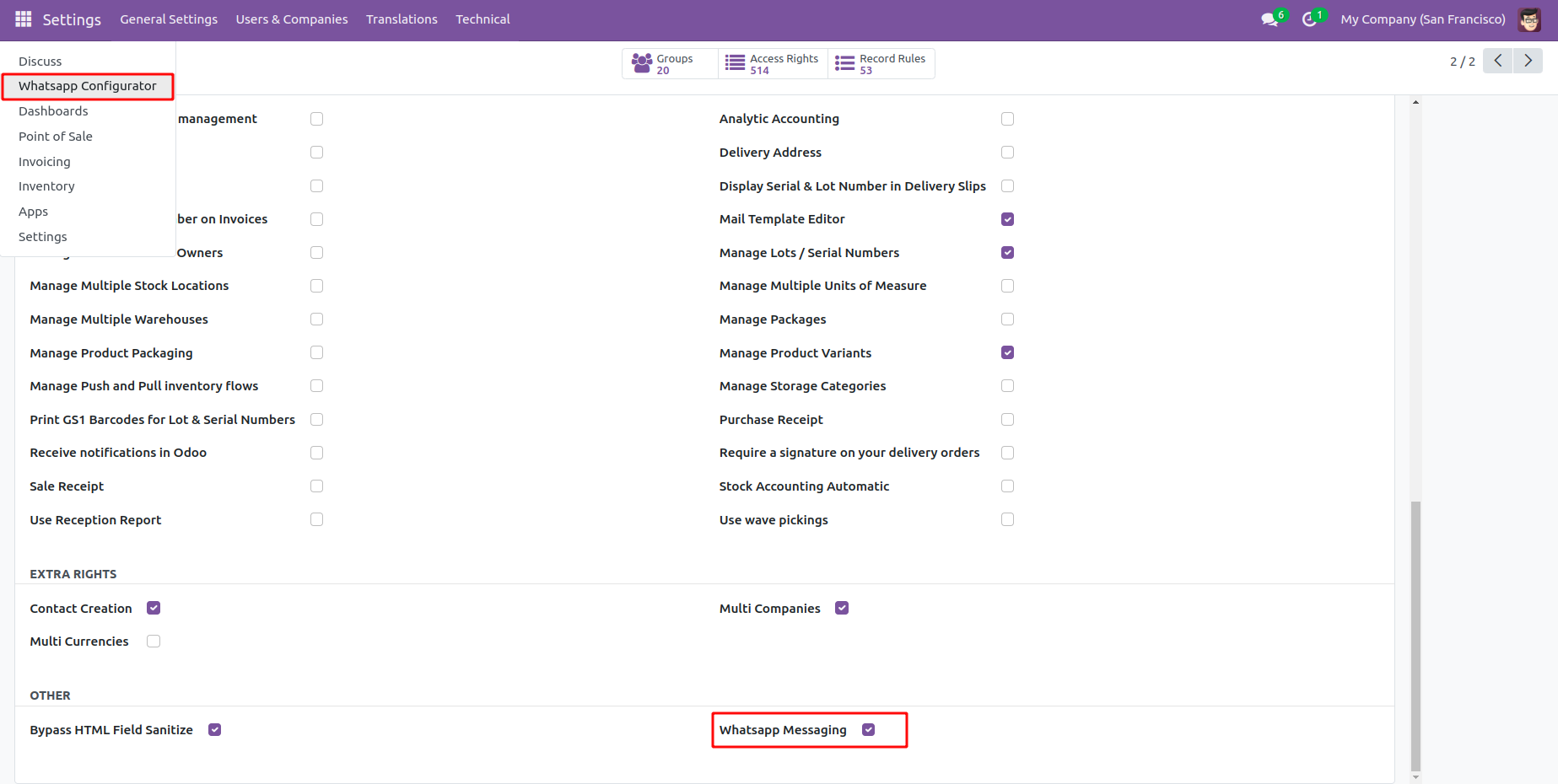
Task: Enable Delivery Address checkbox
Action: [x=1007, y=153]
